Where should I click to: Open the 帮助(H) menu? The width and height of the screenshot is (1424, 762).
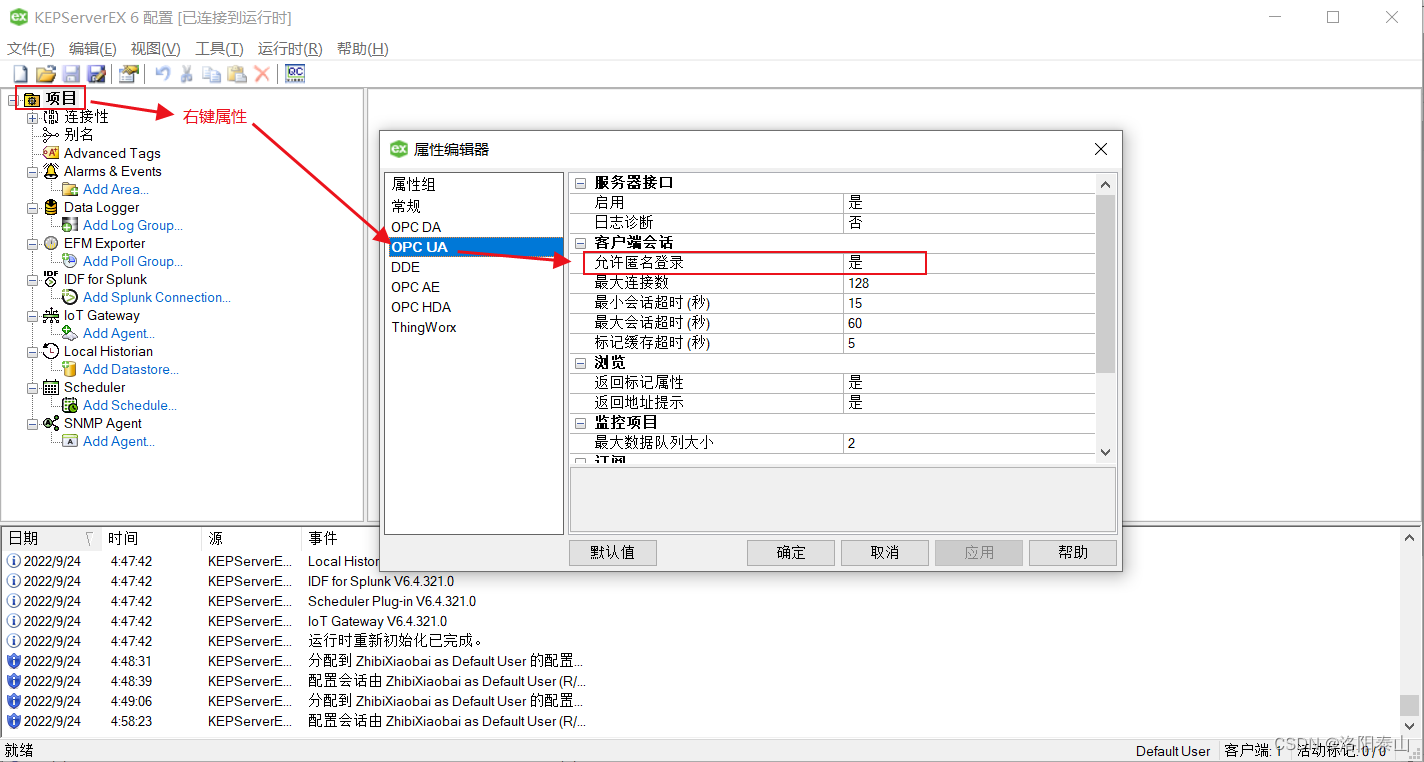coord(363,49)
